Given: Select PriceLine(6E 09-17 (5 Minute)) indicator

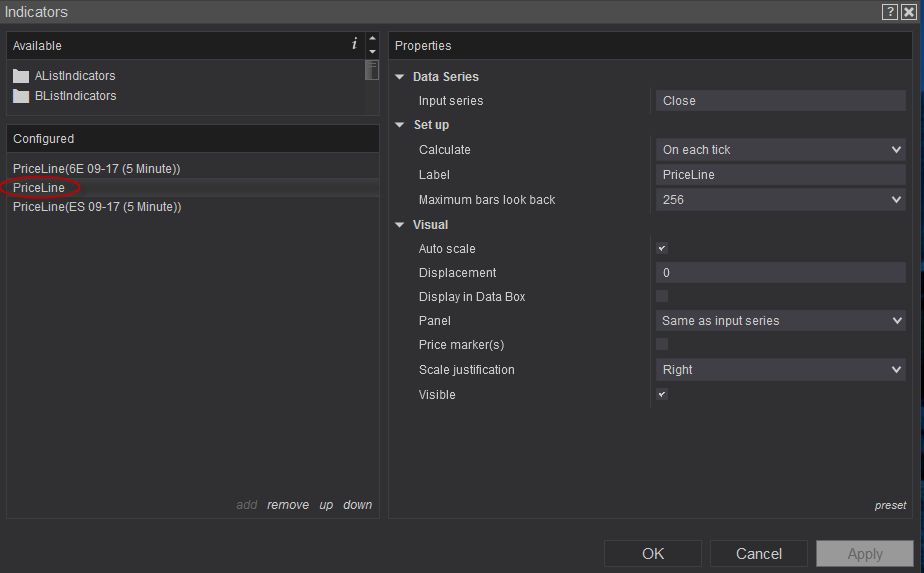Looking at the screenshot, I should [x=97, y=168].
